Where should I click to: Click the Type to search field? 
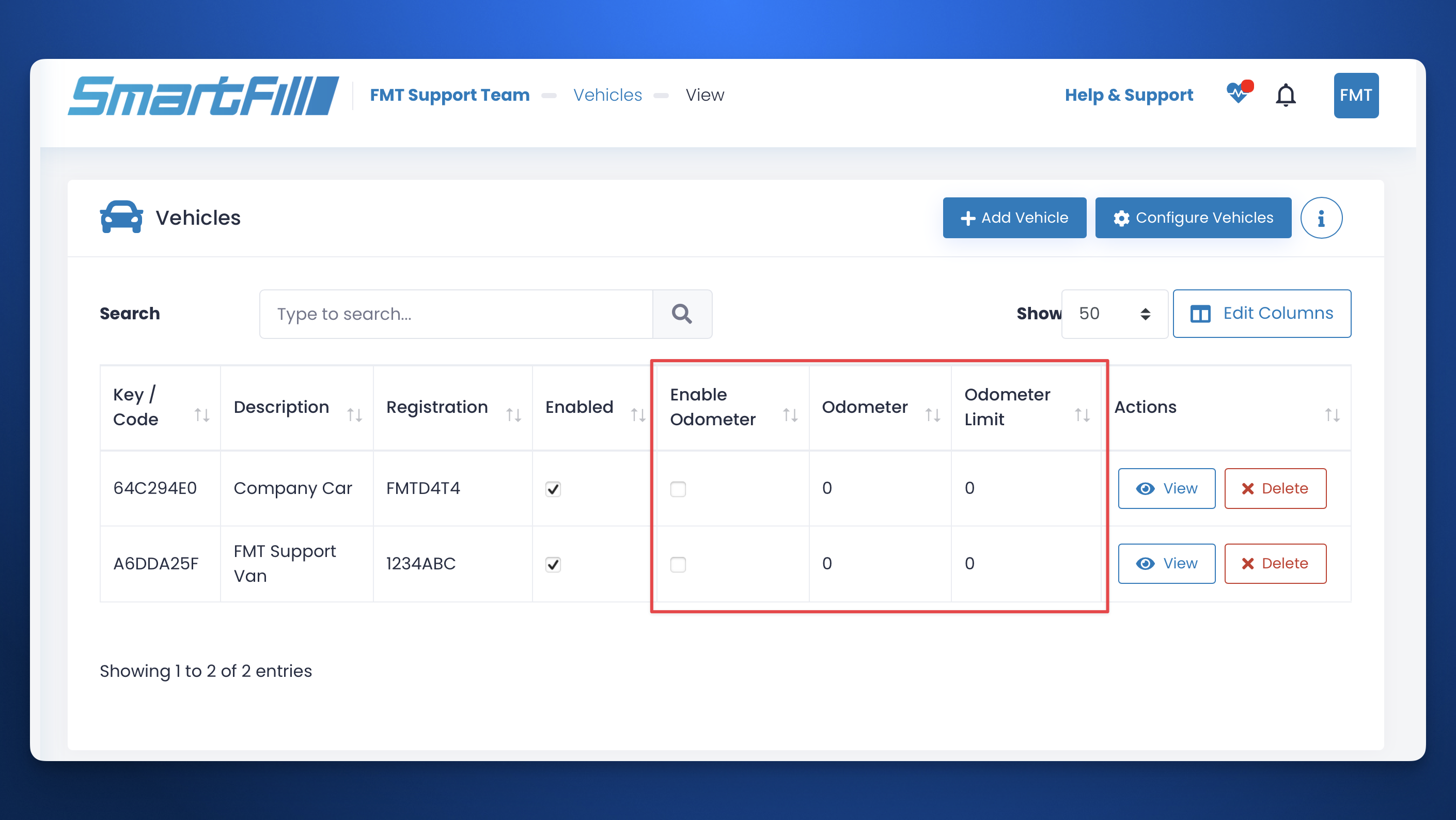click(x=456, y=314)
